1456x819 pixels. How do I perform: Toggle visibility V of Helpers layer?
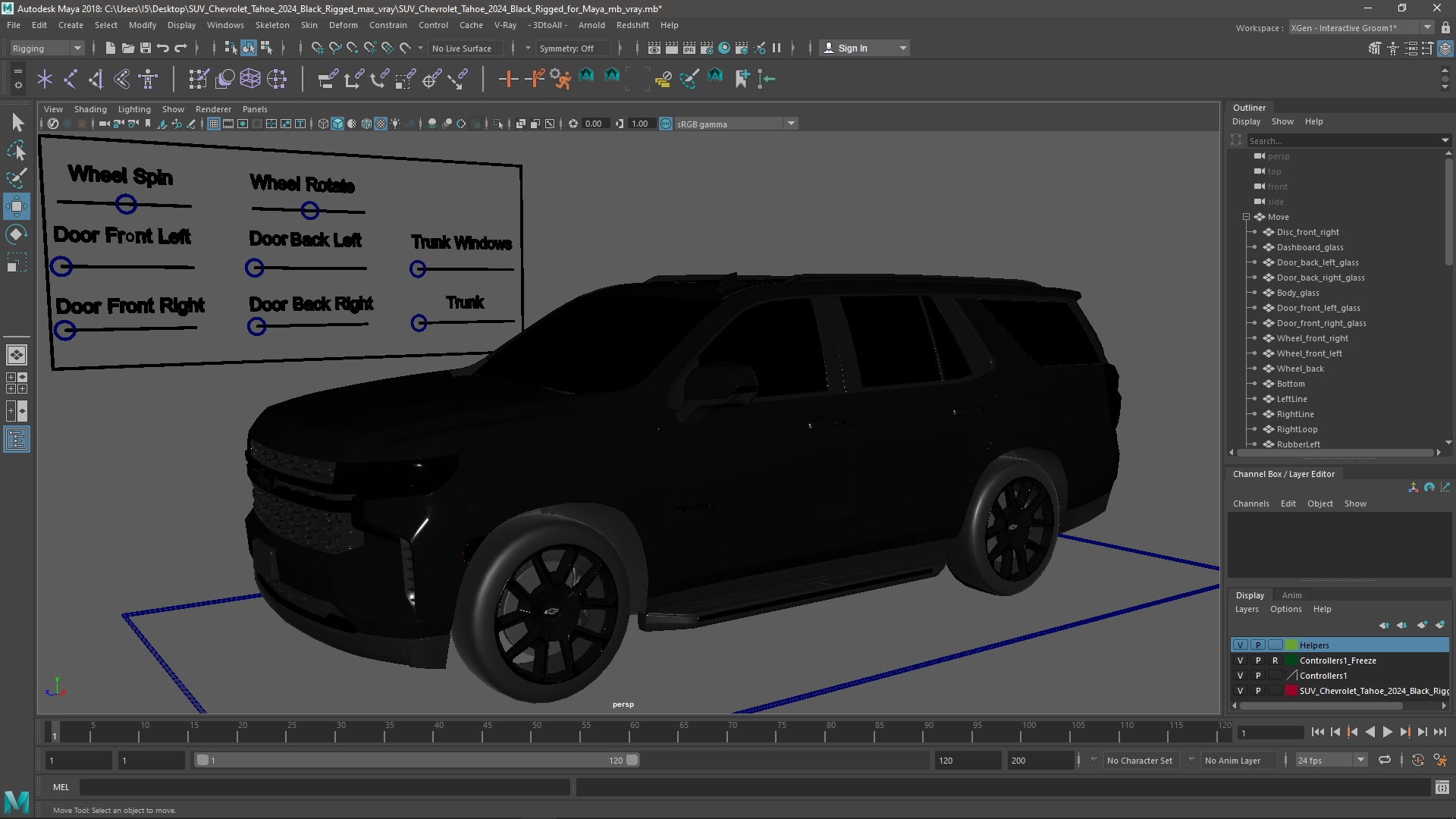click(1241, 645)
